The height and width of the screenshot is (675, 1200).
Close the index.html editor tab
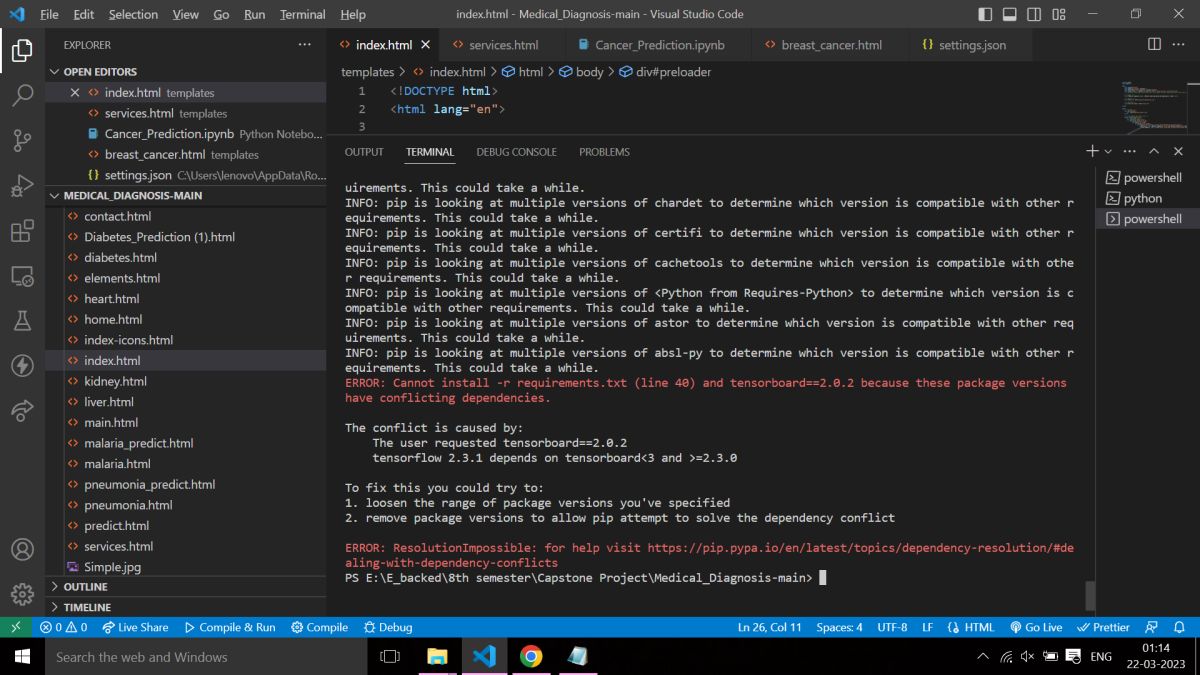(x=425, y=45)
